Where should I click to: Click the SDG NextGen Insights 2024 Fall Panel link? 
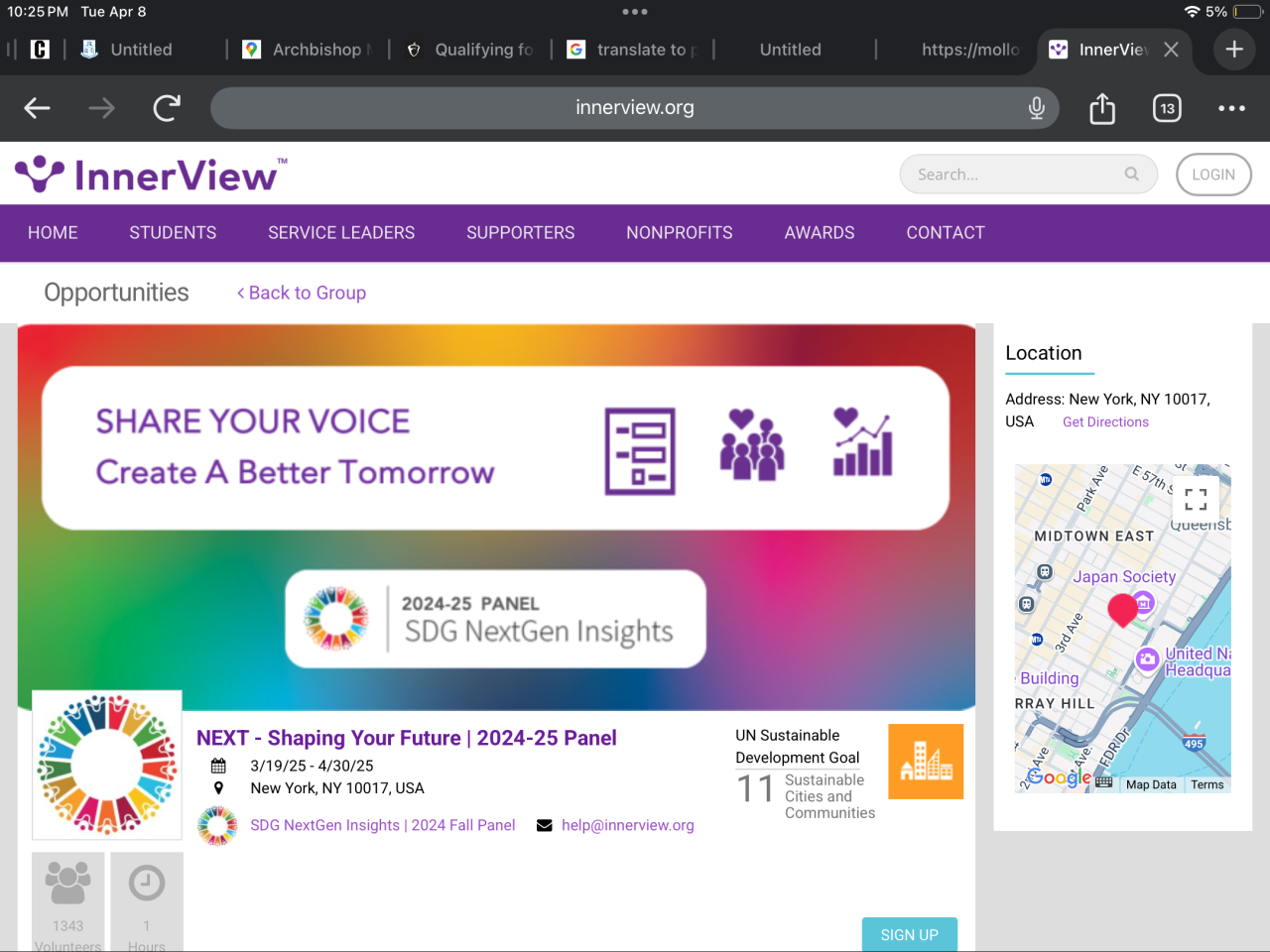383,825
